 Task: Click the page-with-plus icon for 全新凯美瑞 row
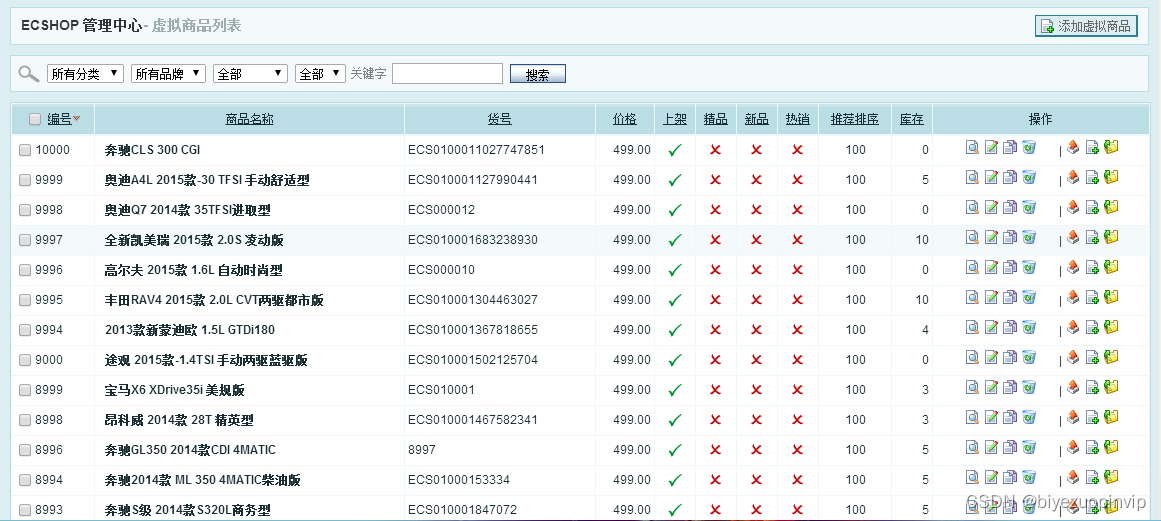coord(1092,237)
